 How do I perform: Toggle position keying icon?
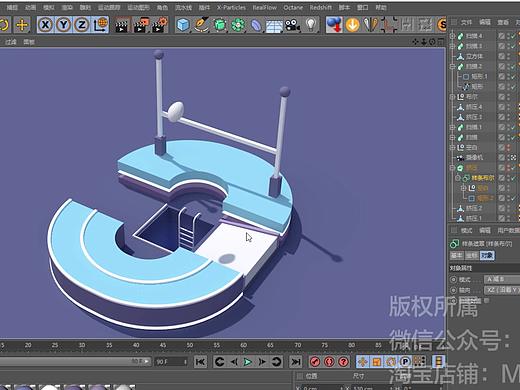click(363, 362)
